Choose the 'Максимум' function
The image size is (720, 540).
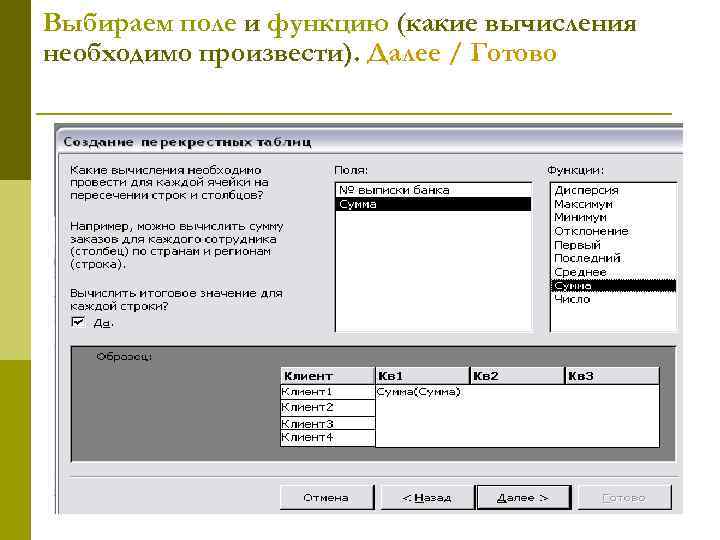tap(613, 204)
